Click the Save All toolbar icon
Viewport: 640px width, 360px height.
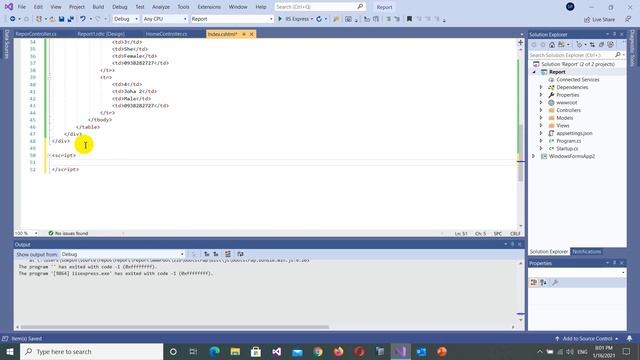71,19
